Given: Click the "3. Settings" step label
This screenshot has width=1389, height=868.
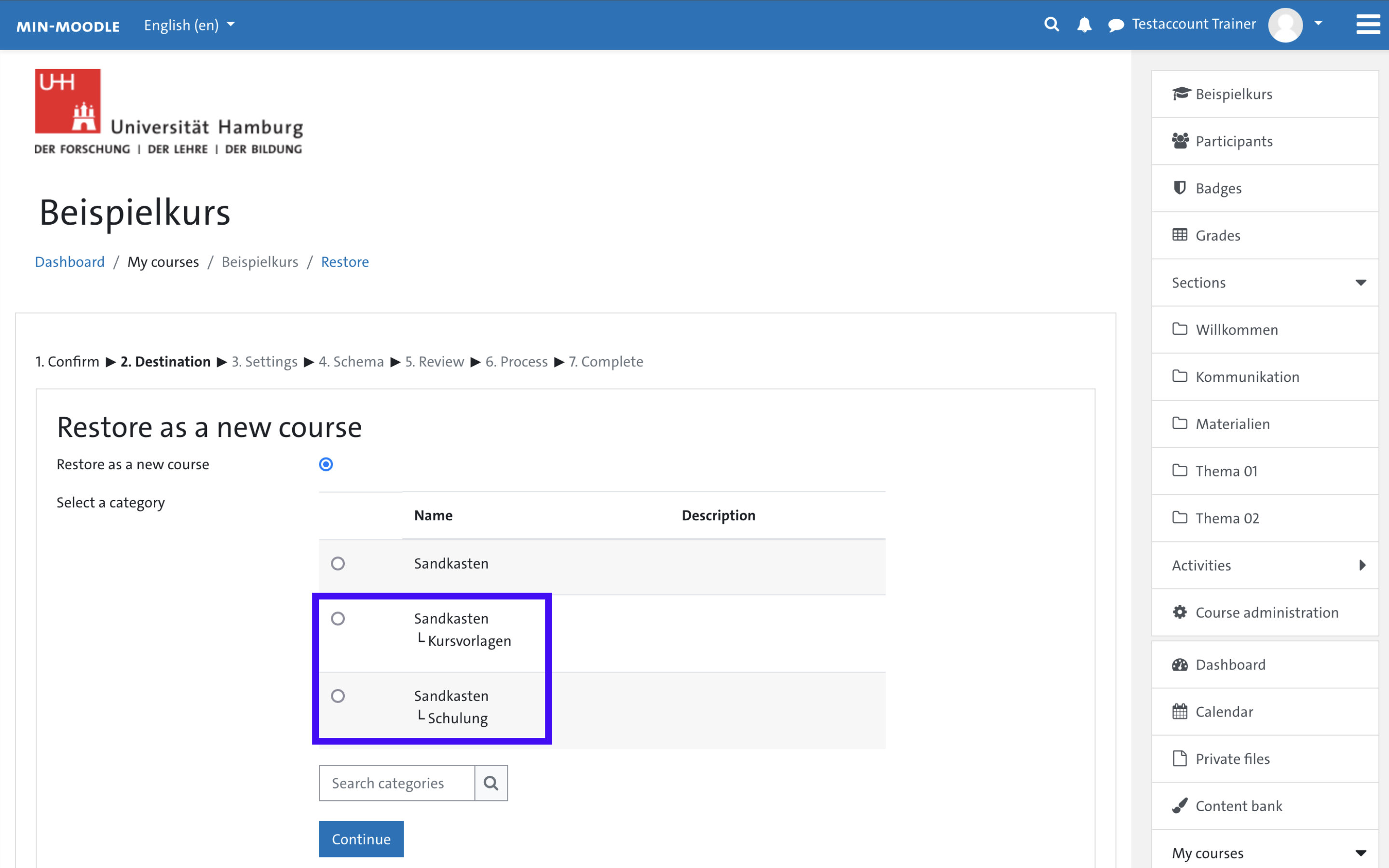Looking at the screenshot, I should click(x=265, y=362).
